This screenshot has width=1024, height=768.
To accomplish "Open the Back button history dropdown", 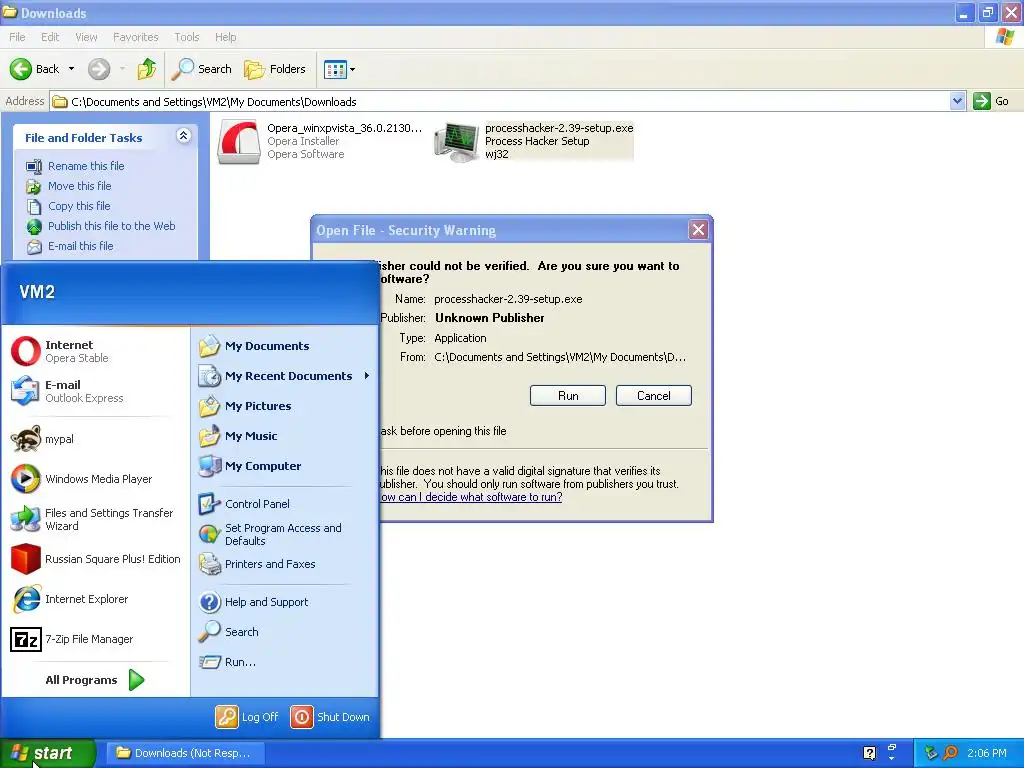I will 71,69.
